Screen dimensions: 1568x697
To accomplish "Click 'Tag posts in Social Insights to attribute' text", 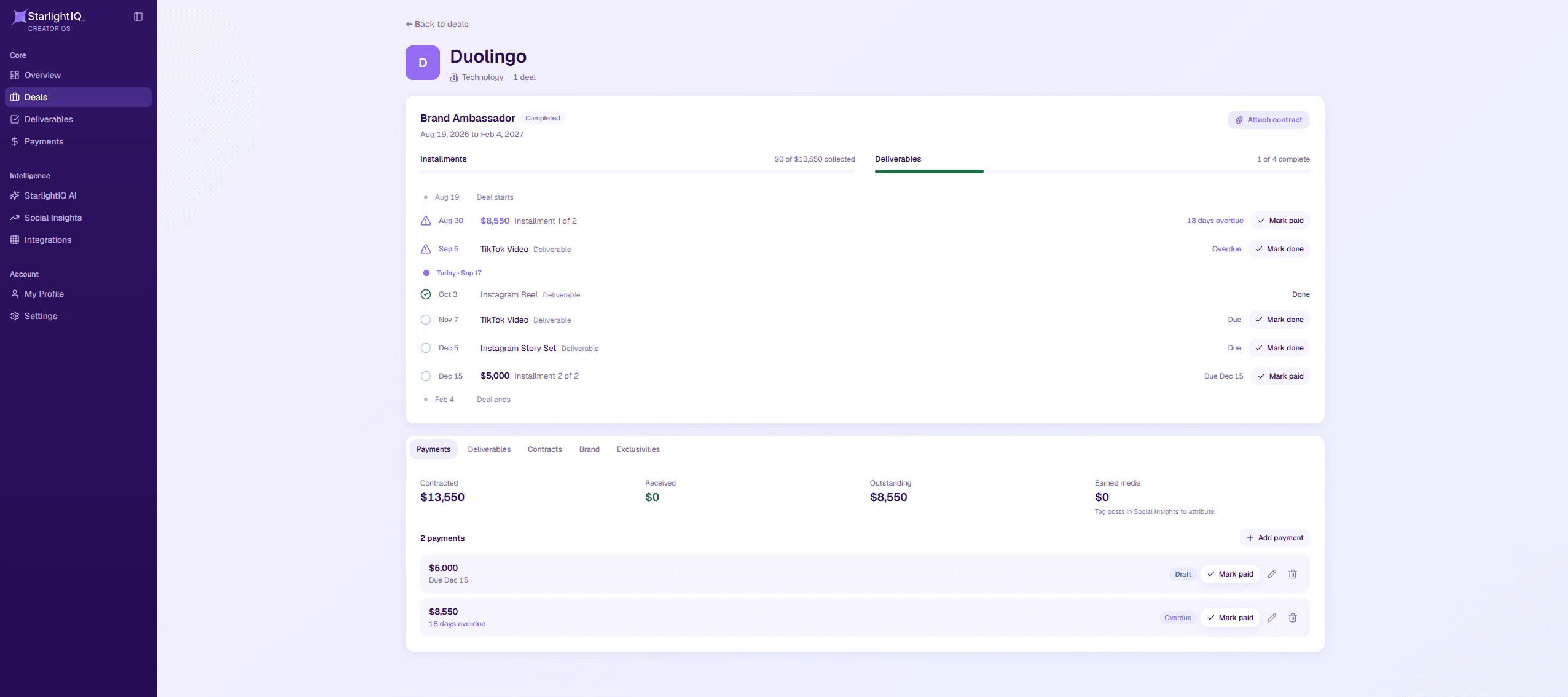I will (x=1155, y=511).
